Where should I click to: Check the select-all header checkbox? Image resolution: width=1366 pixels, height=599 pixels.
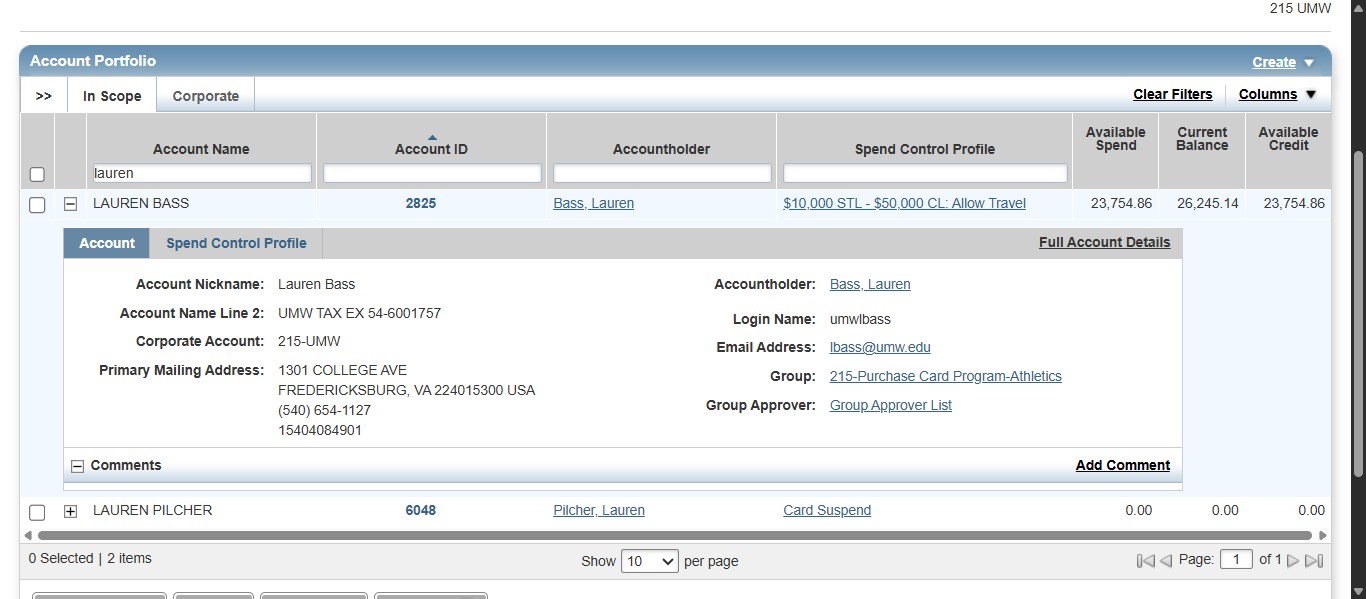tap(37, 174)
